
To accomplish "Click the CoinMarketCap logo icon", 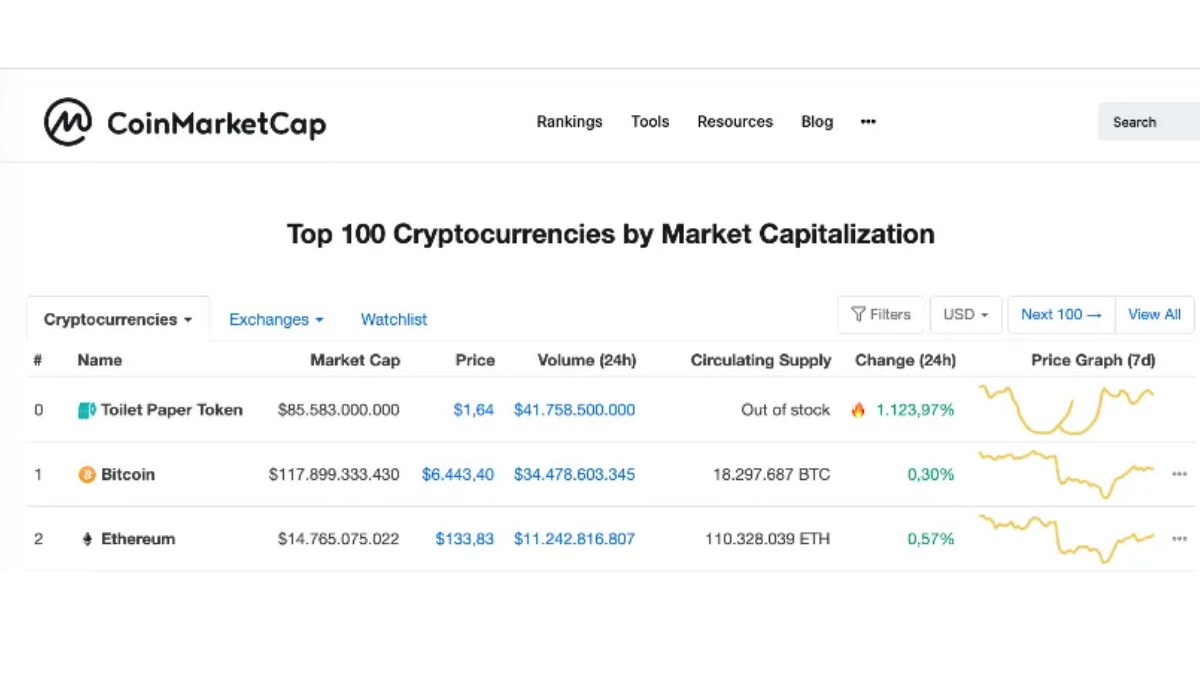I will (x=68, y=122).
